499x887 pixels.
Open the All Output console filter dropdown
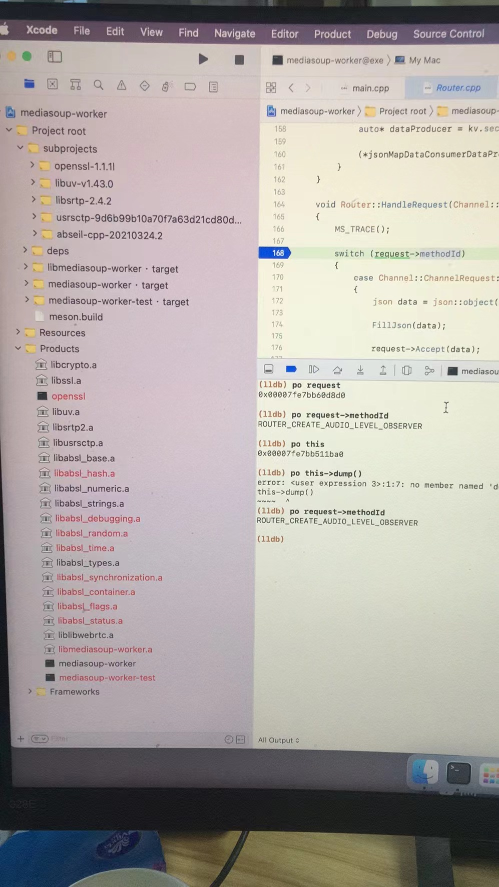click(x=278, y=740)
